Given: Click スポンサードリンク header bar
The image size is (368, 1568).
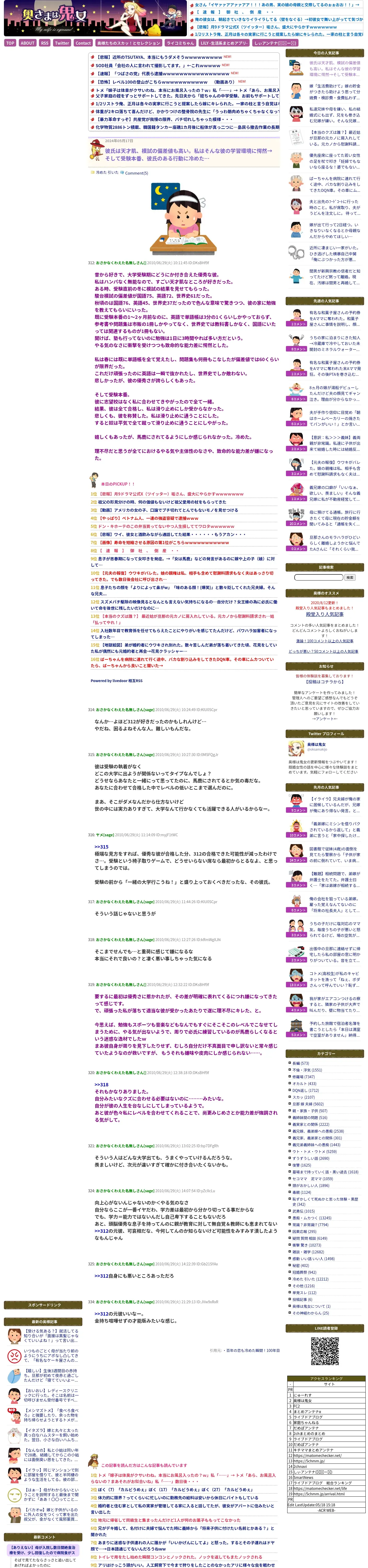Looking at the screenshot, I should (43, 1305).
